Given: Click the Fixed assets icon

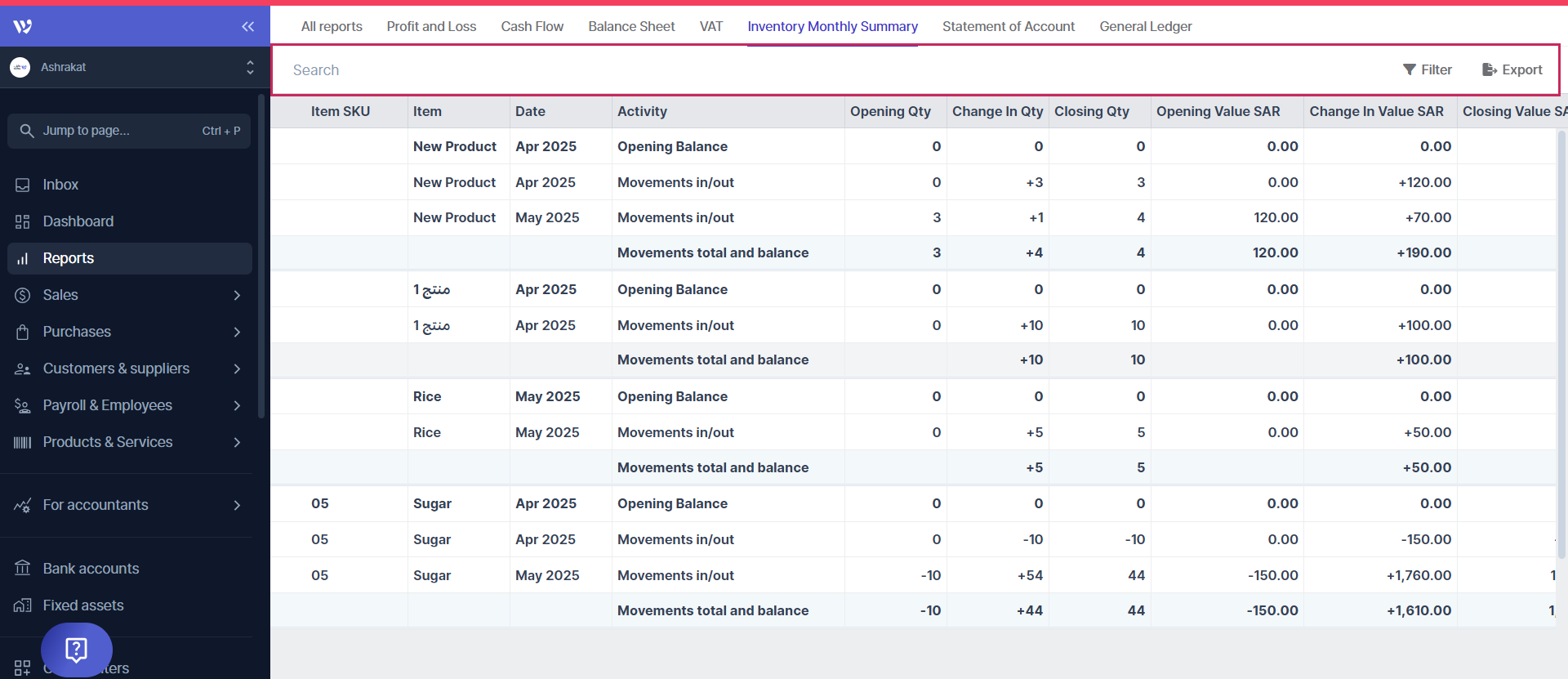Looking at the screenshot, I should [23, 605].
